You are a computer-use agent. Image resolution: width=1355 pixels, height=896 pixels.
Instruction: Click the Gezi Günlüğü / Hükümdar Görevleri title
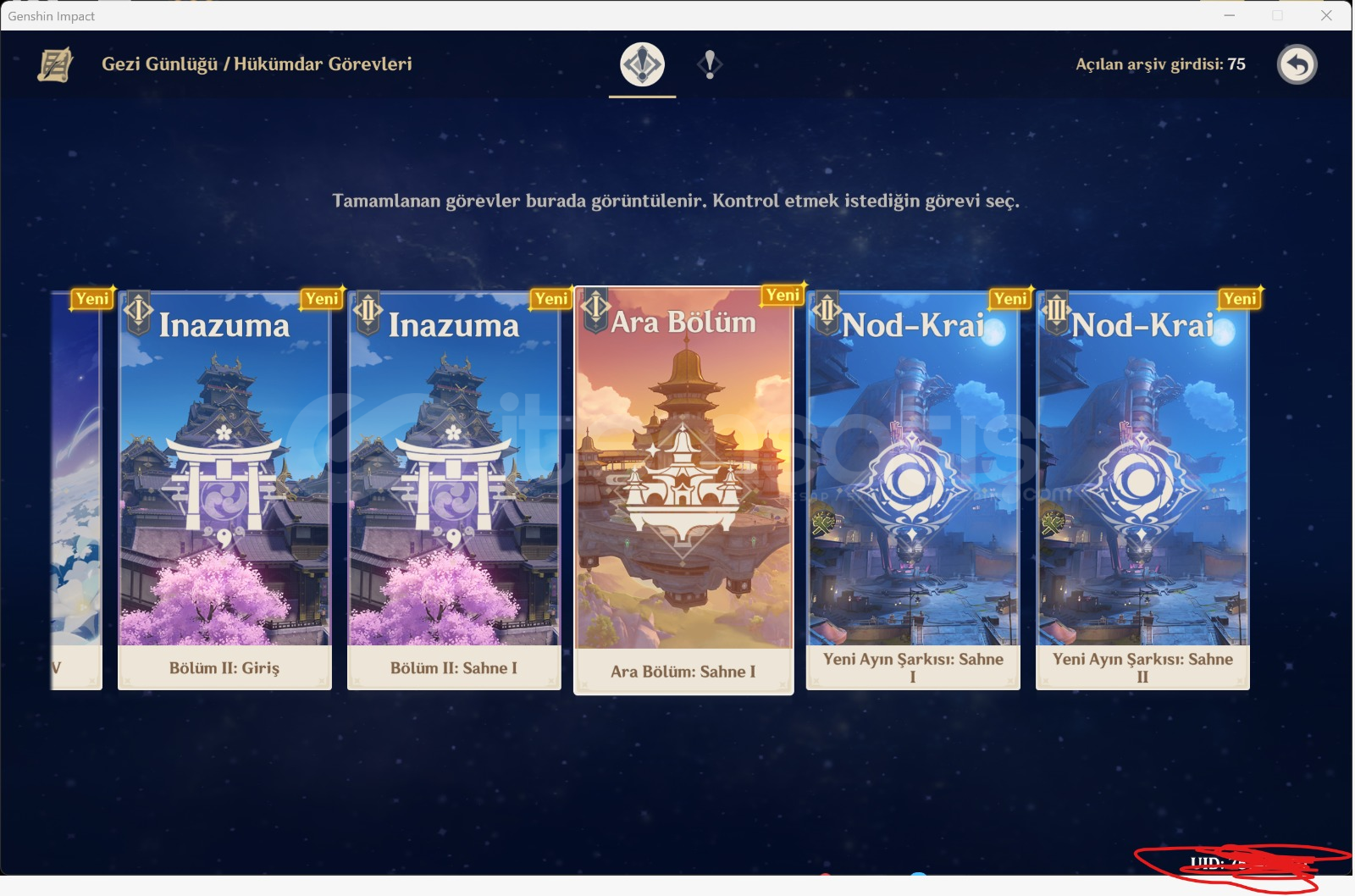pos(257,64)
